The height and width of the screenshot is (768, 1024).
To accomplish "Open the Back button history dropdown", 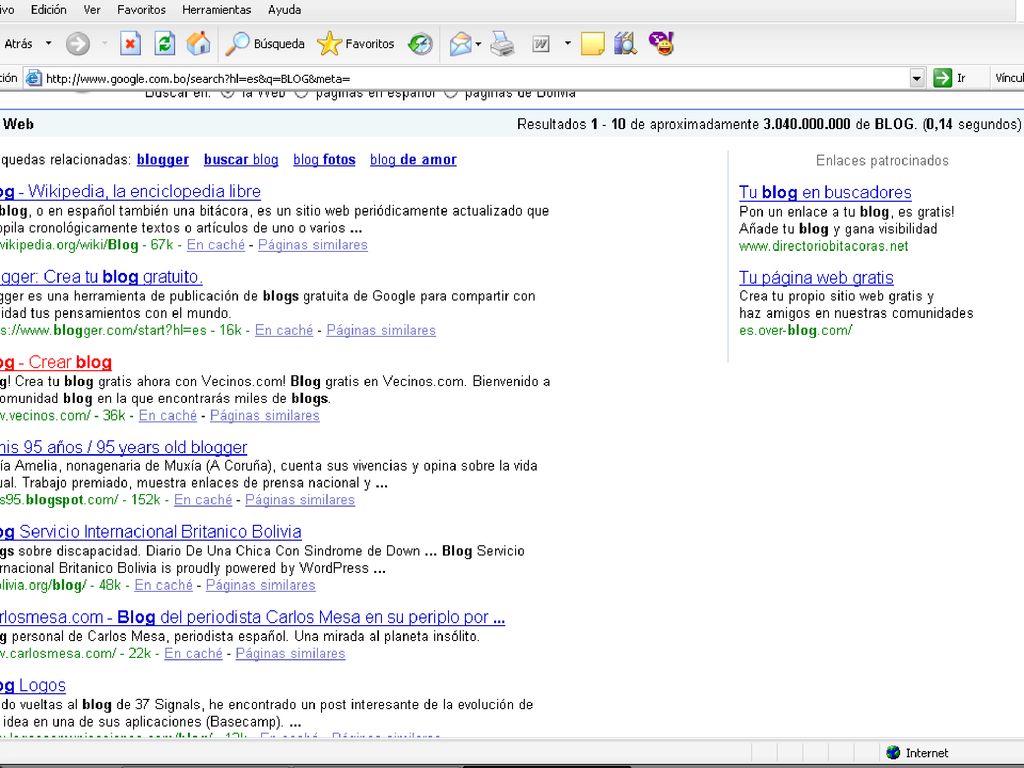I will 48,44.
